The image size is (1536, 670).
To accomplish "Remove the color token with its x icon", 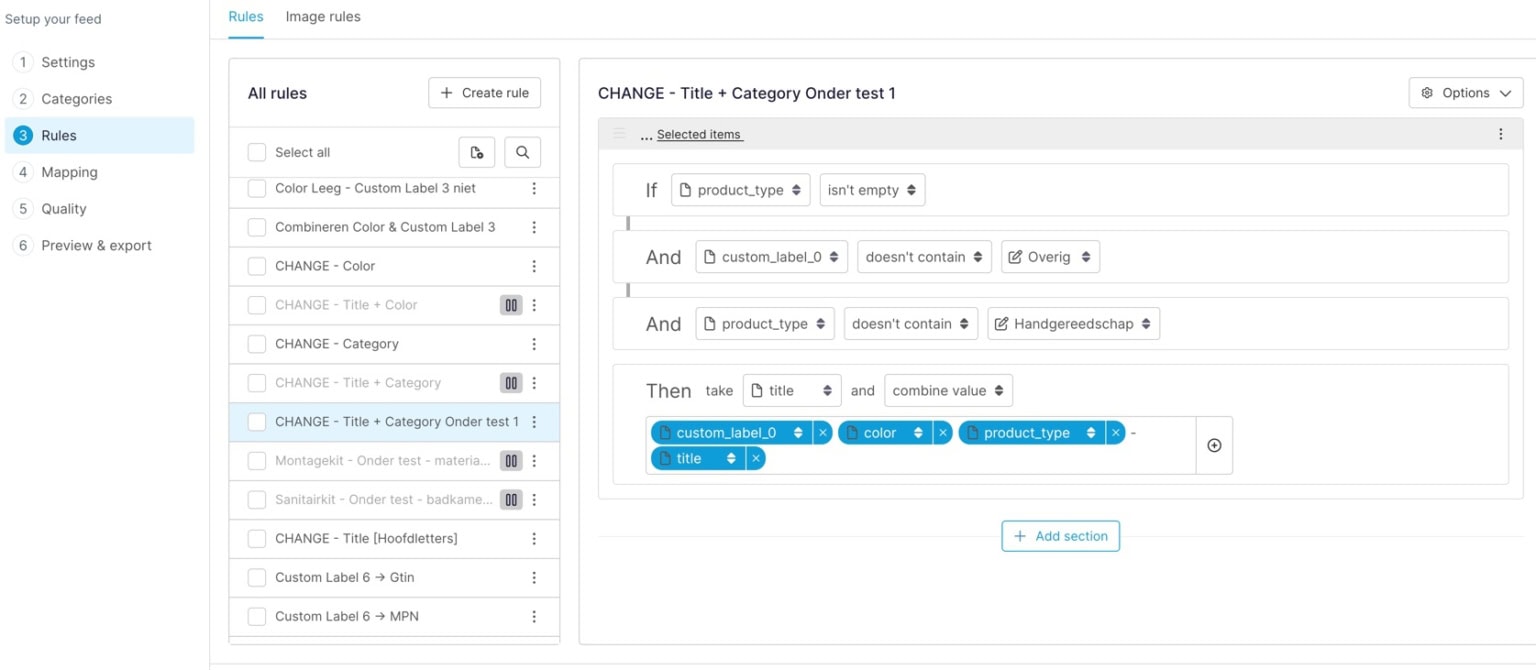I will click(941, 432).
